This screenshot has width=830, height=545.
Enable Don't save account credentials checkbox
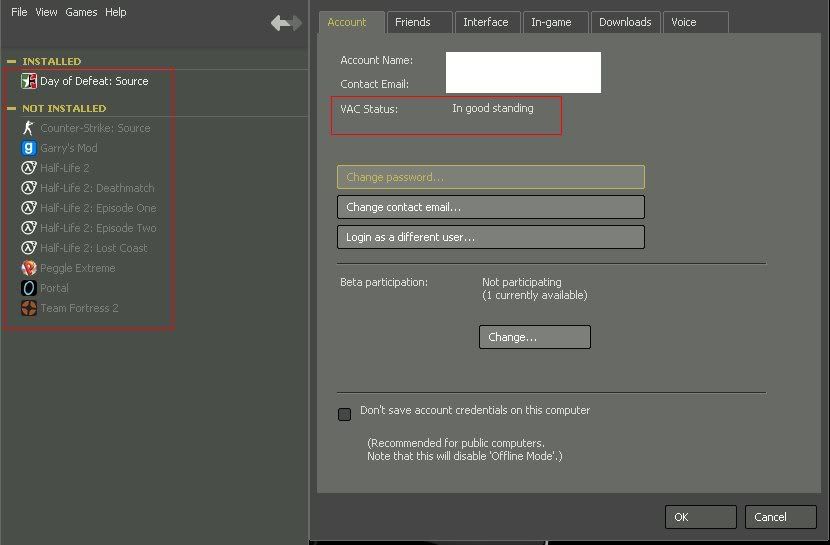345,414
